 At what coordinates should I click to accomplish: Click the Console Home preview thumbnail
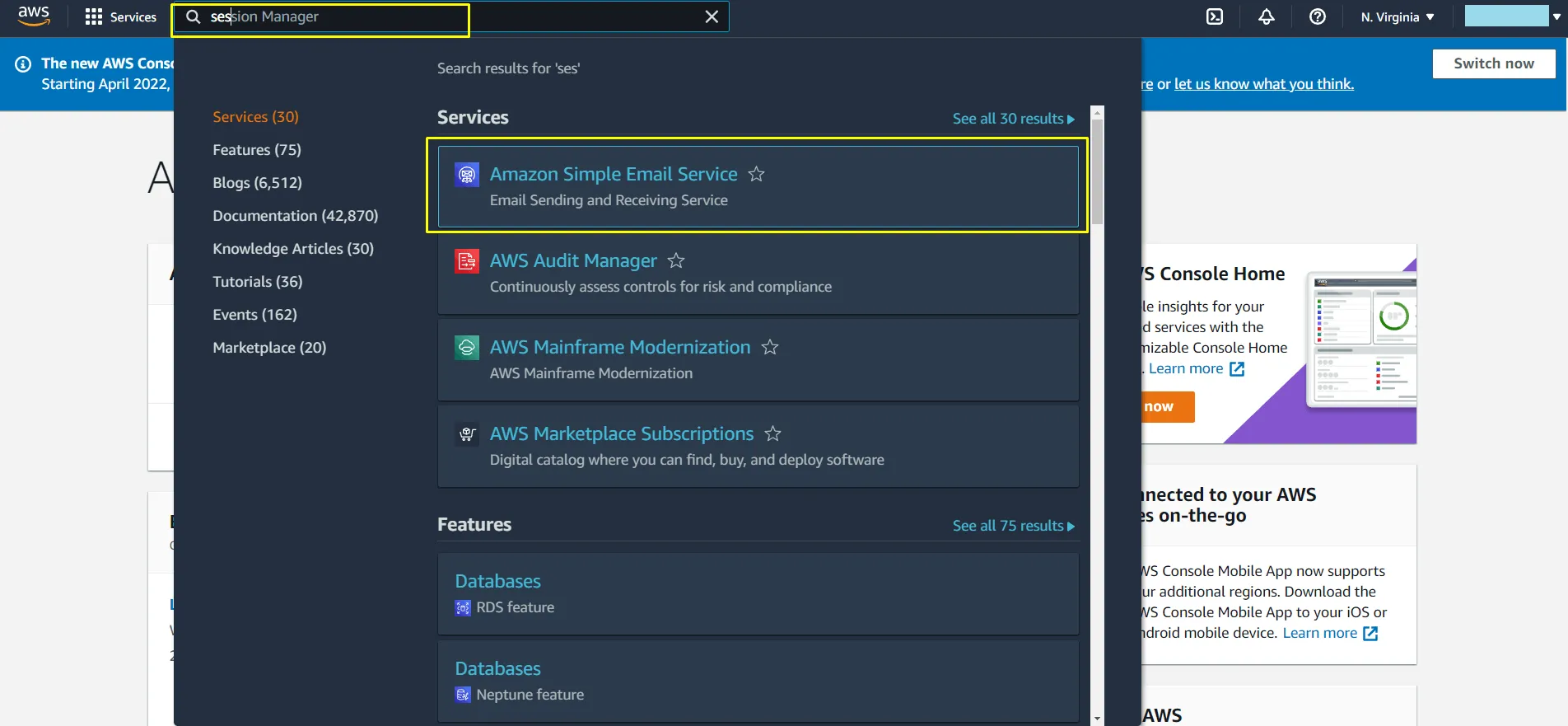tap(1360, 340)
